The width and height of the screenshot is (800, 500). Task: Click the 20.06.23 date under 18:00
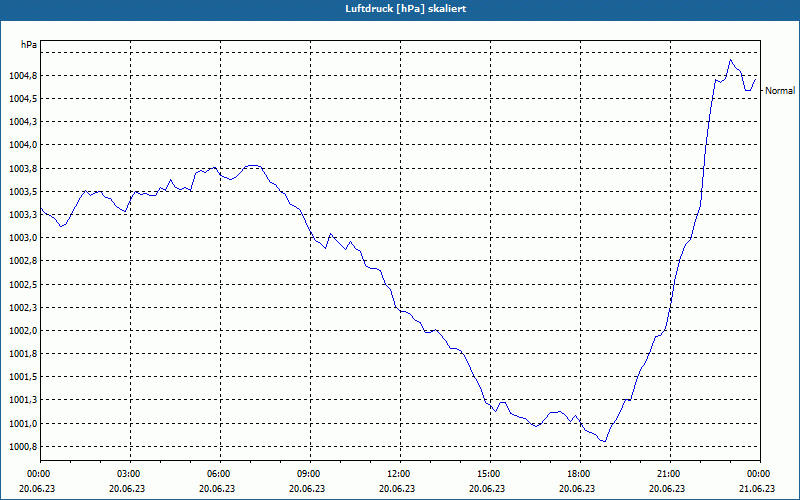tap(578, 488)
